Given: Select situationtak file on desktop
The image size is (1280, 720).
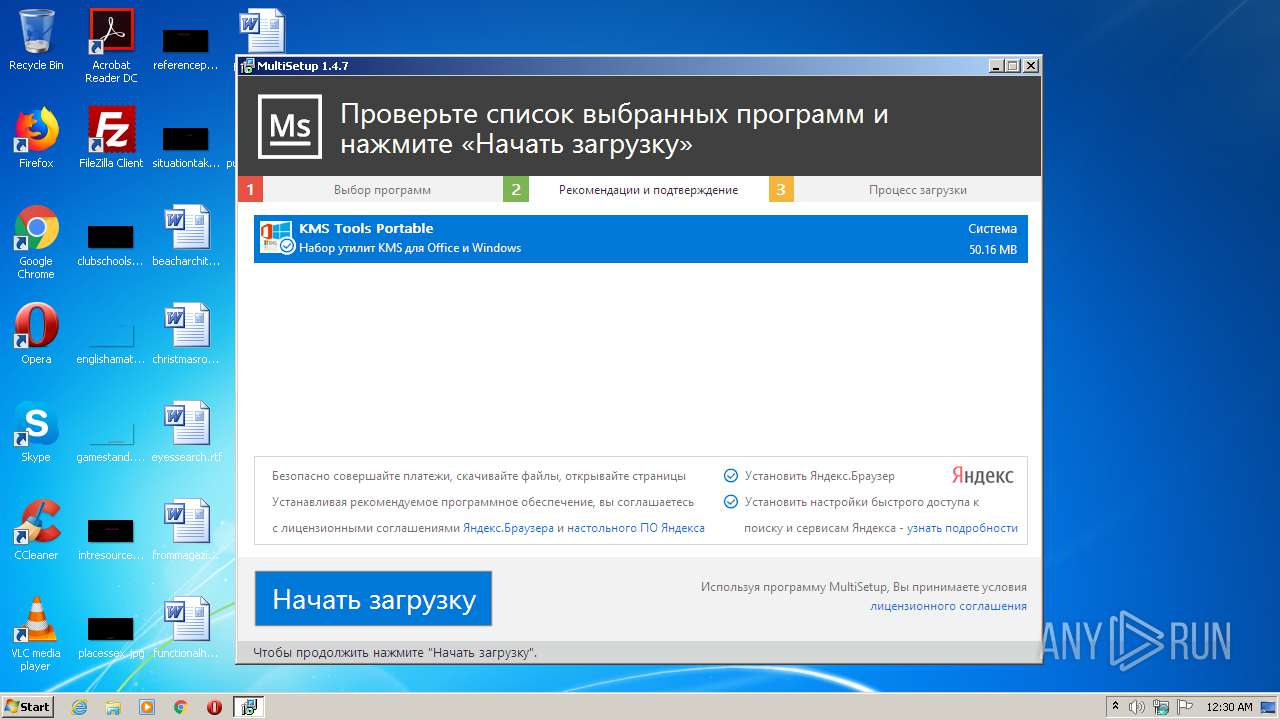Looking at the screenshot, I should pyautogui.click(x=186, y=146).
